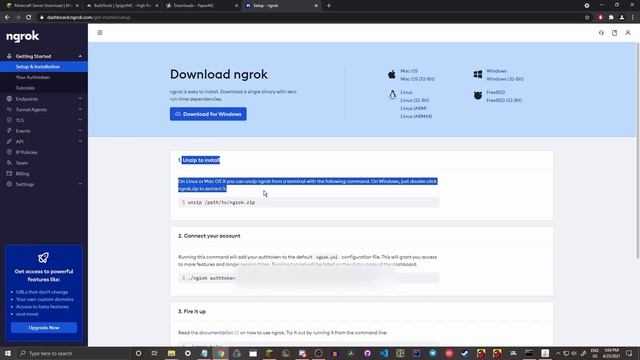Toggle the hamburger menu icon
The image size is (640, 360).
[100, 33]
